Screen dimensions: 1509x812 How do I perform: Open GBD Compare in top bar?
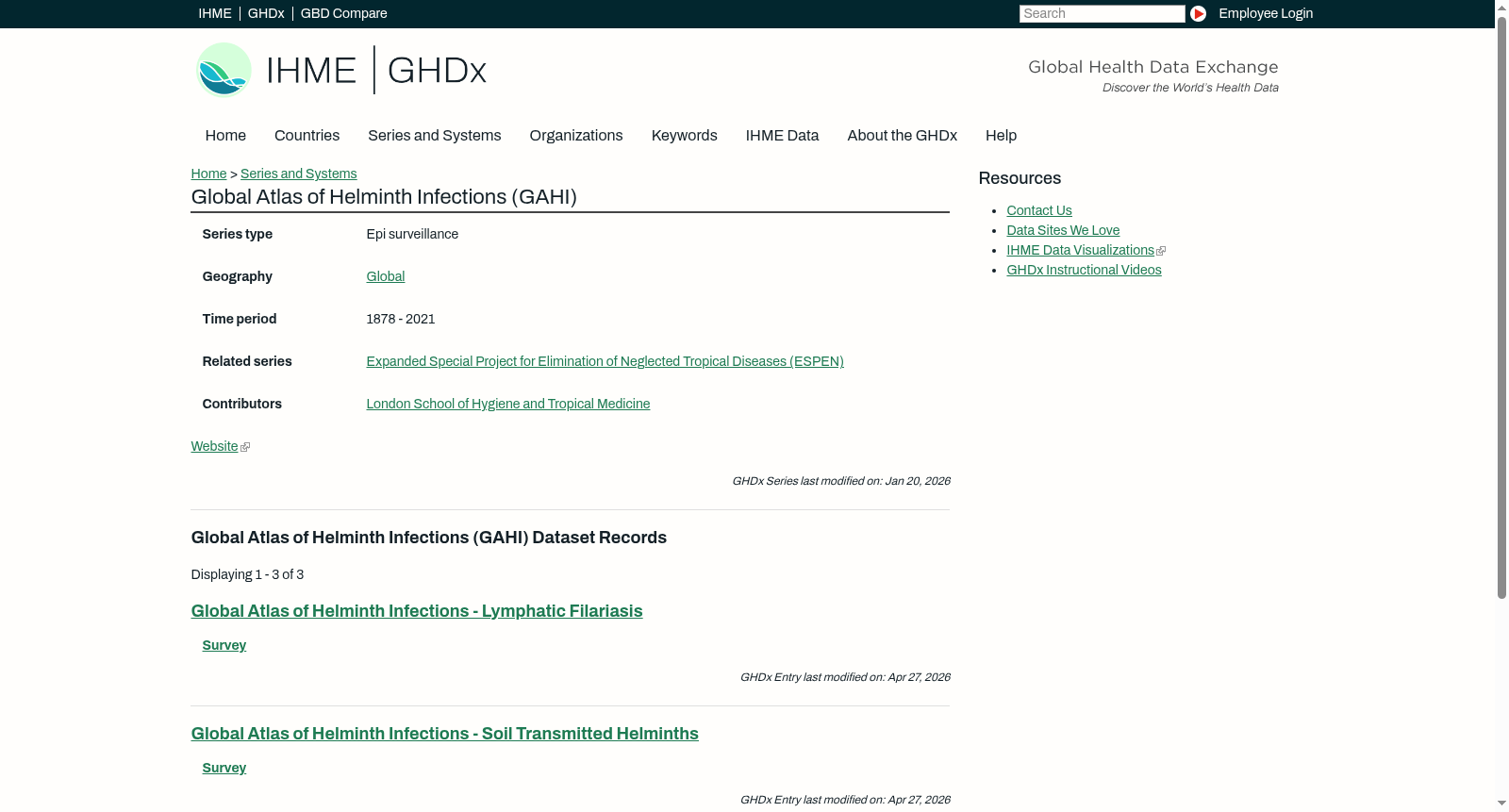pos(343,13)
